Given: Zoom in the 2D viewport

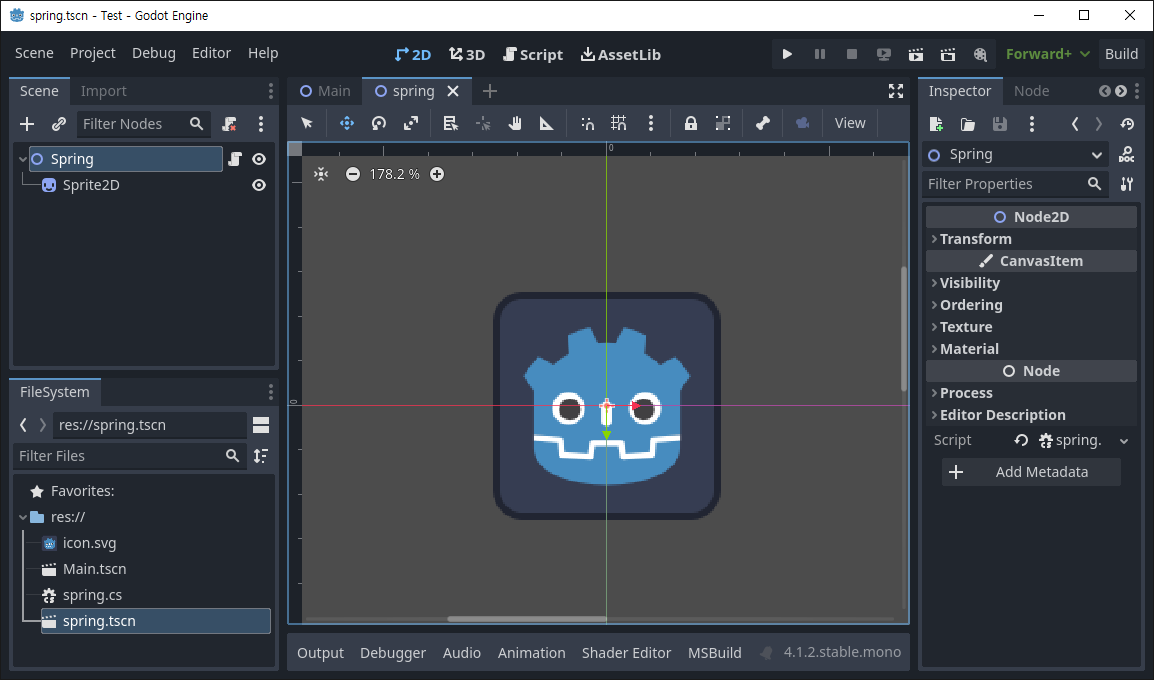Looking at the screenshot, I should [x=437, y=174].
